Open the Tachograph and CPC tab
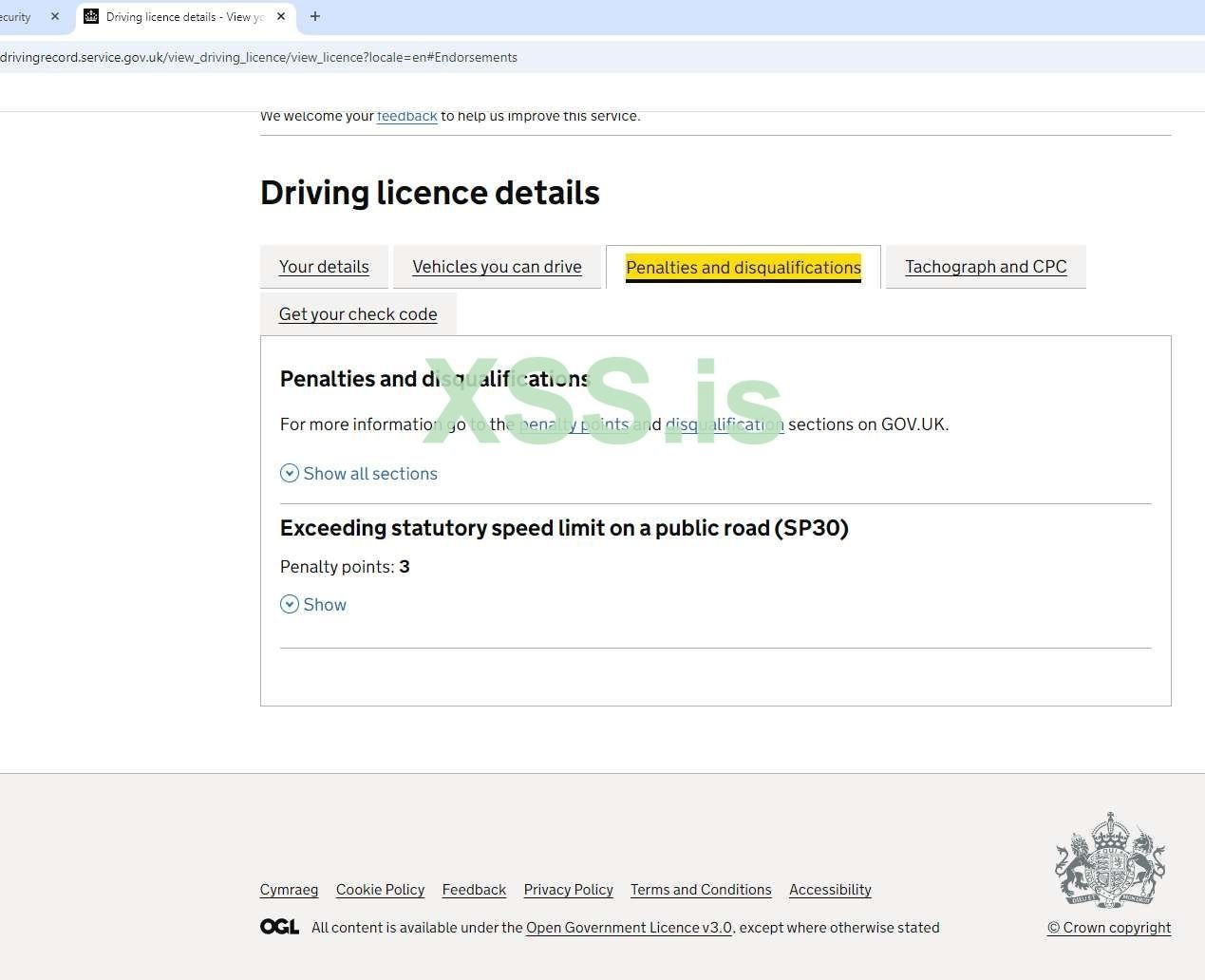The image size is (1205, 980). tap(986, 267)
